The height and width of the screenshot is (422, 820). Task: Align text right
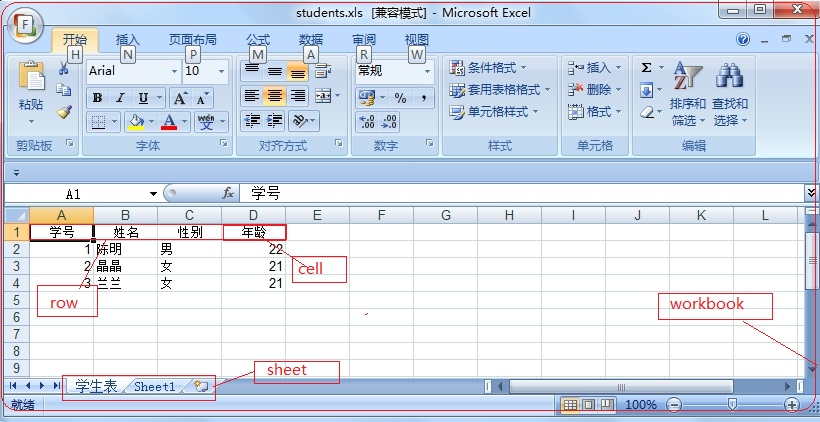click(x=298, y=96)
